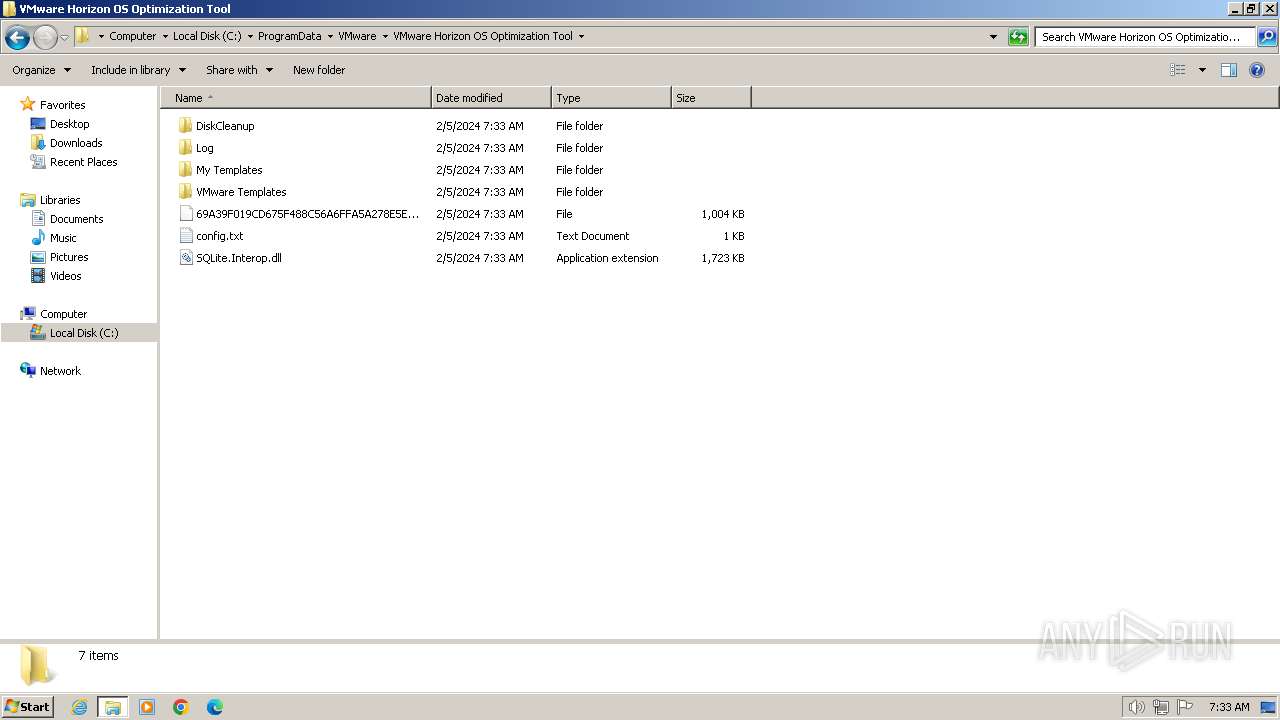Click Windows Explorer taskbar icon
The image size is (1280, 720).
coord(113,707)
